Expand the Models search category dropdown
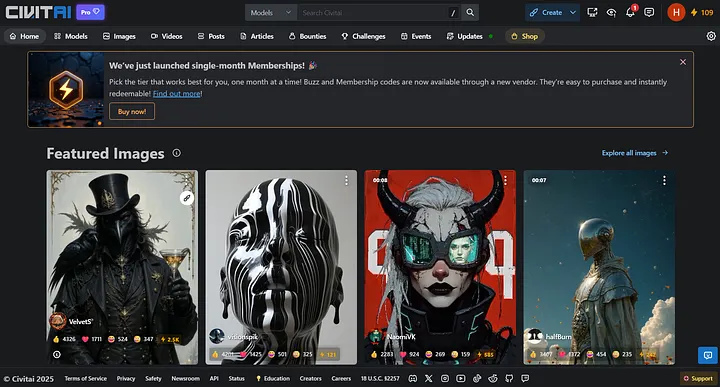720x387 pixels. pos(271,12)
